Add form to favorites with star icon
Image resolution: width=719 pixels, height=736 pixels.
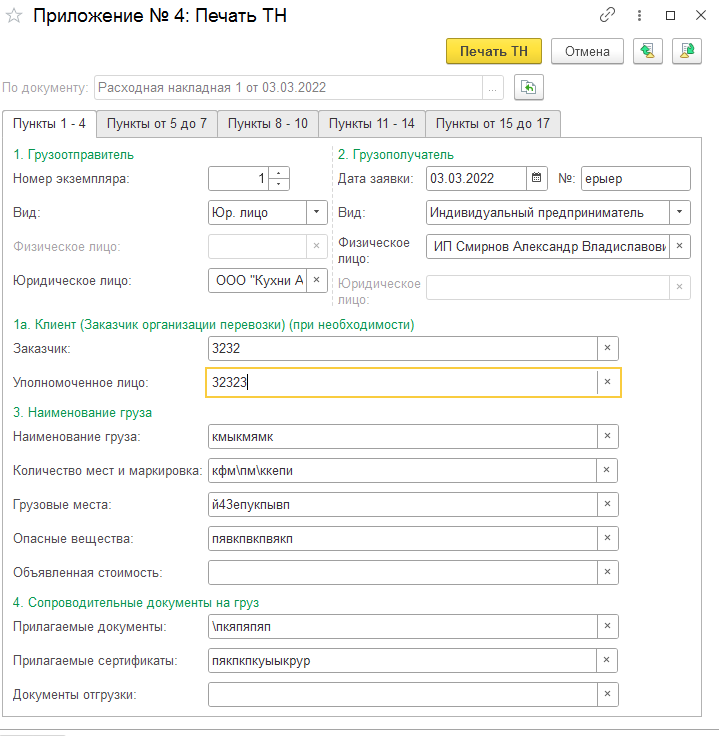14,15
